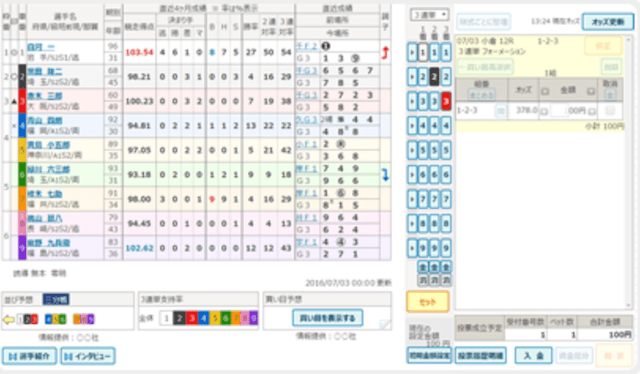640x374 pixels.
Task: Select the 三分戦 tab in 並び予想
Action: (x=56, y=299)
